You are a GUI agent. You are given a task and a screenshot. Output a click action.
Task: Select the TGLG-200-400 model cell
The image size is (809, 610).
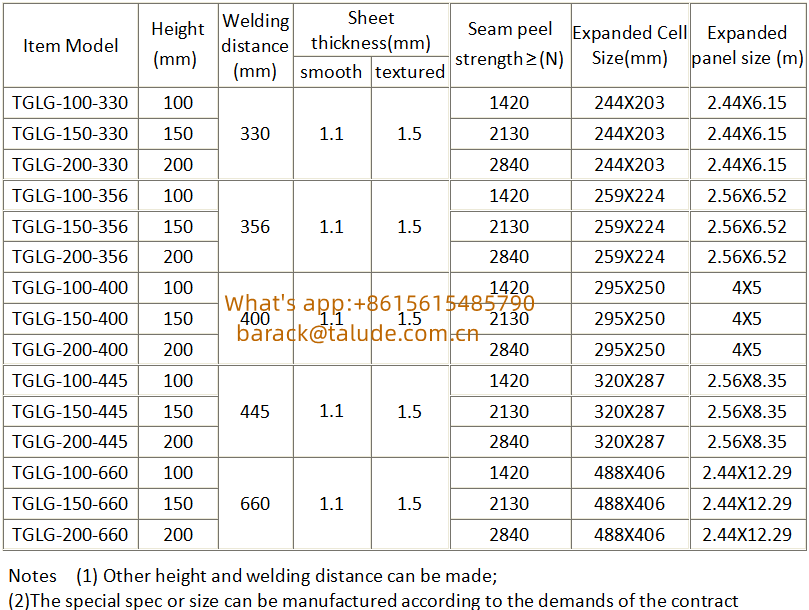(x=70, y=350)
